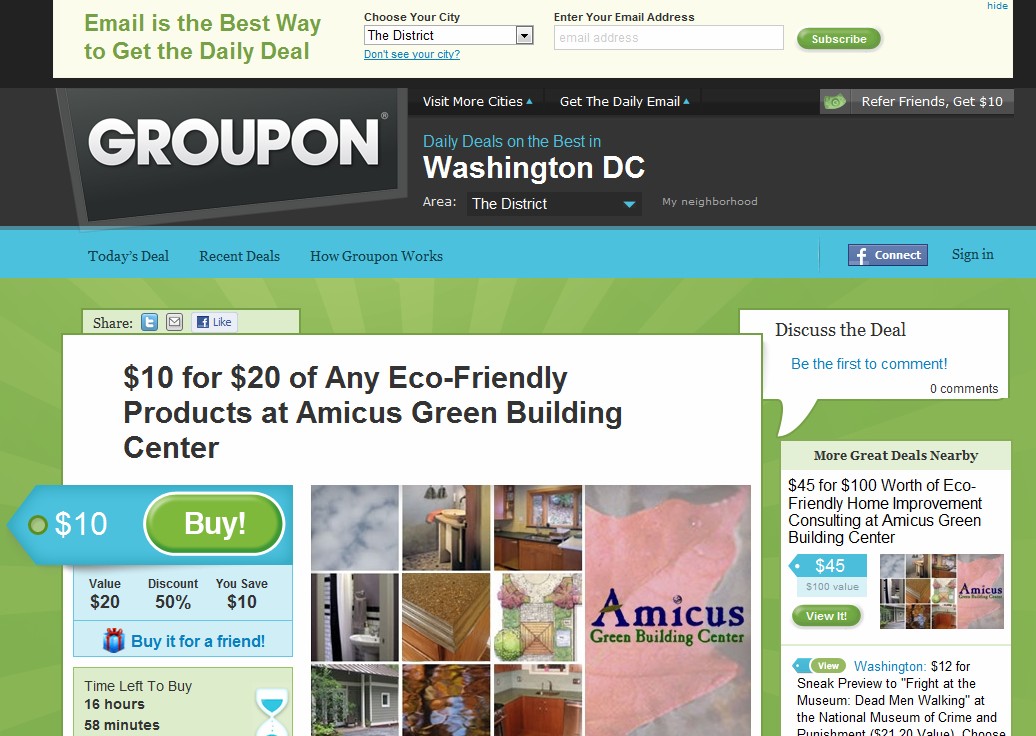The height and width of the screenshot is (736, 1036).
Task: Click the hourglass timer icon
Action: (272, 712)
